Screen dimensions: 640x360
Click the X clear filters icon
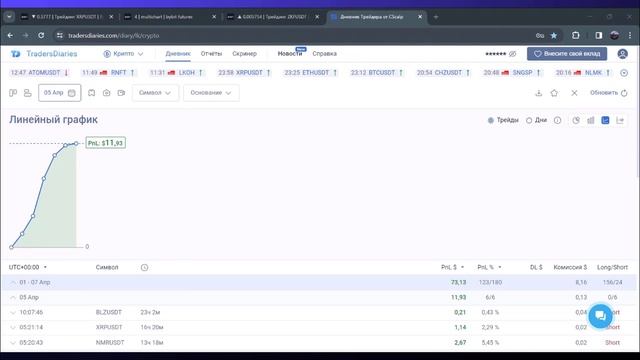574,93
